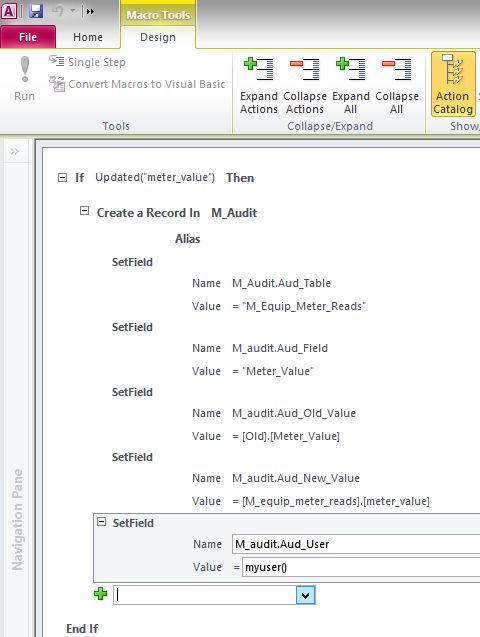
Task: Click Expand Actions icon
Action: tap(259, 85)
